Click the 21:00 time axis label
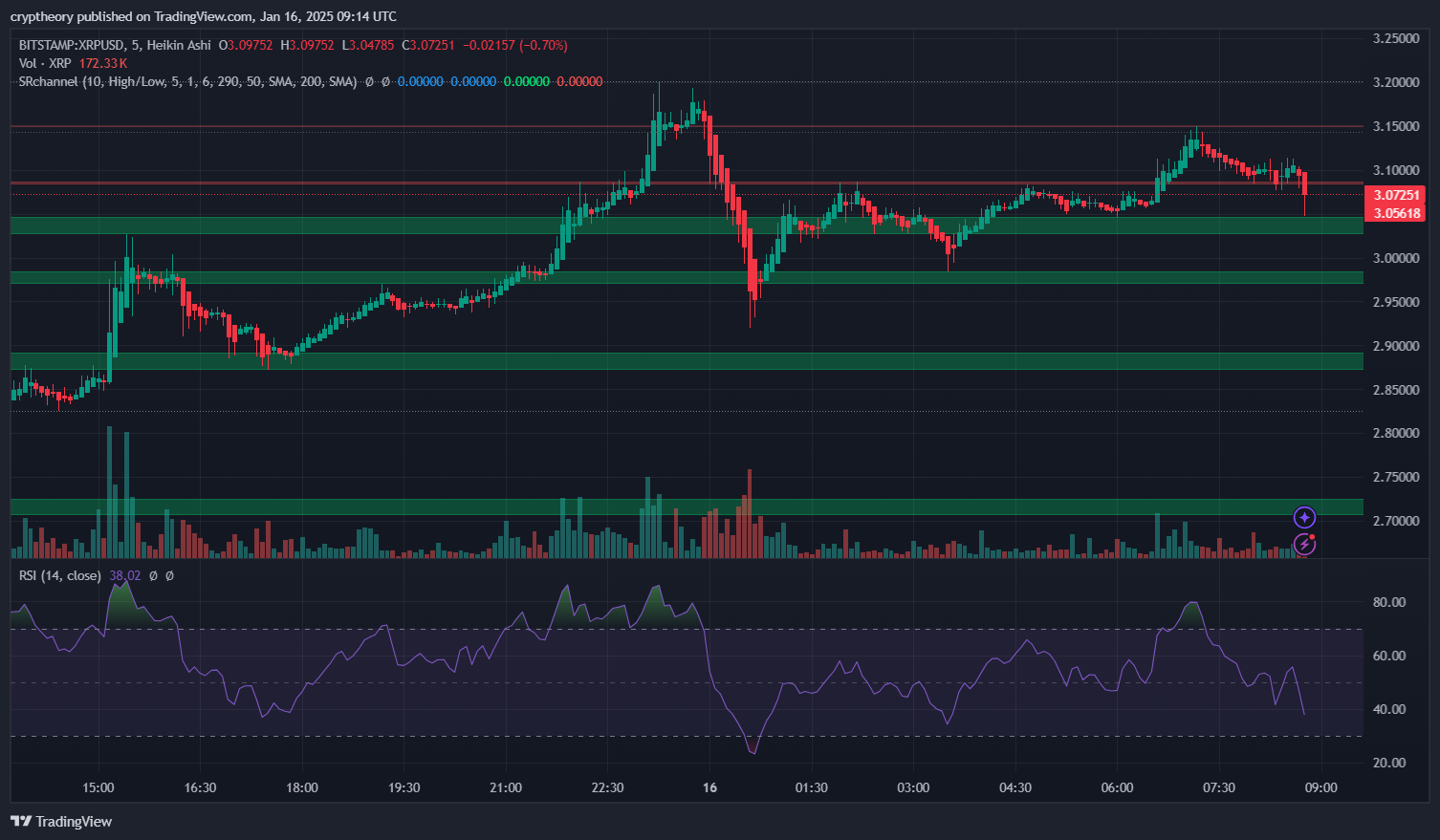1440x840 pixels. [x=506, y=787]
